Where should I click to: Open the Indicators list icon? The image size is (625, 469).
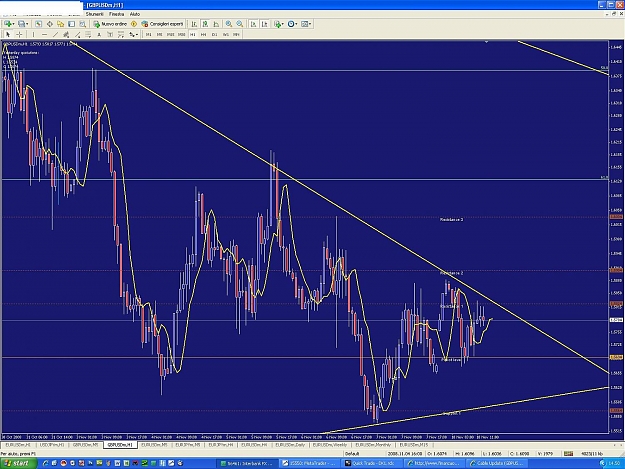277,24
